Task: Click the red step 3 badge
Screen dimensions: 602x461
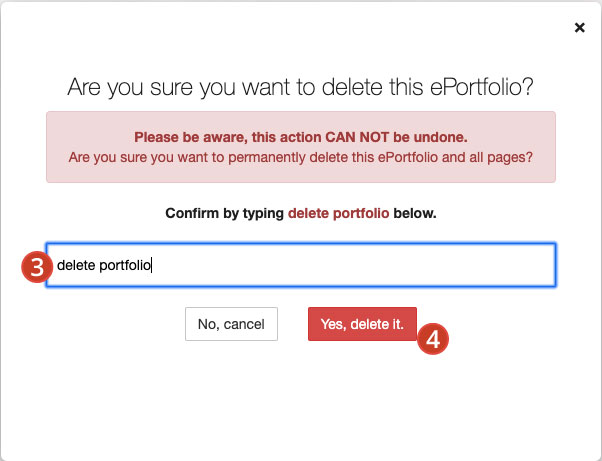Action: tap(37, 267)
